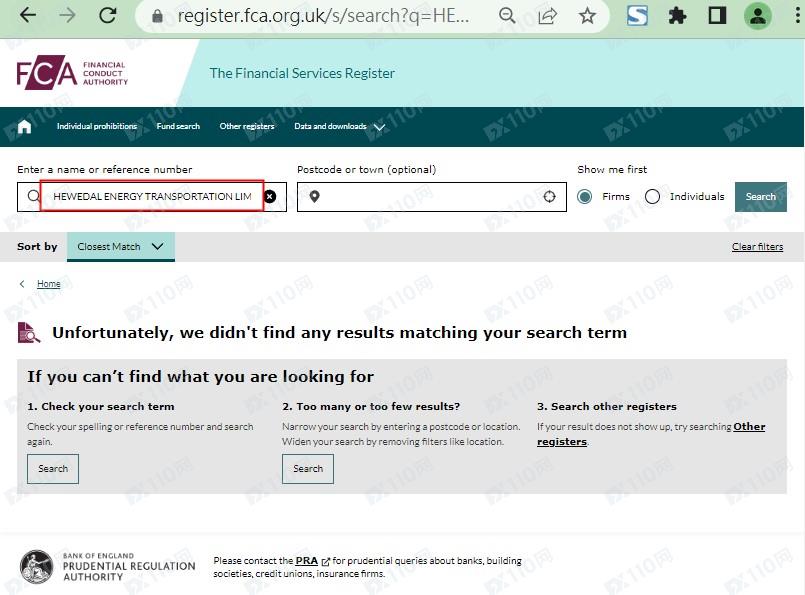Image resolution: width=805 pixels, height=595 pixels.
Task: Open the zoom magnifier icon in address bar
Action: pos(507,15)
